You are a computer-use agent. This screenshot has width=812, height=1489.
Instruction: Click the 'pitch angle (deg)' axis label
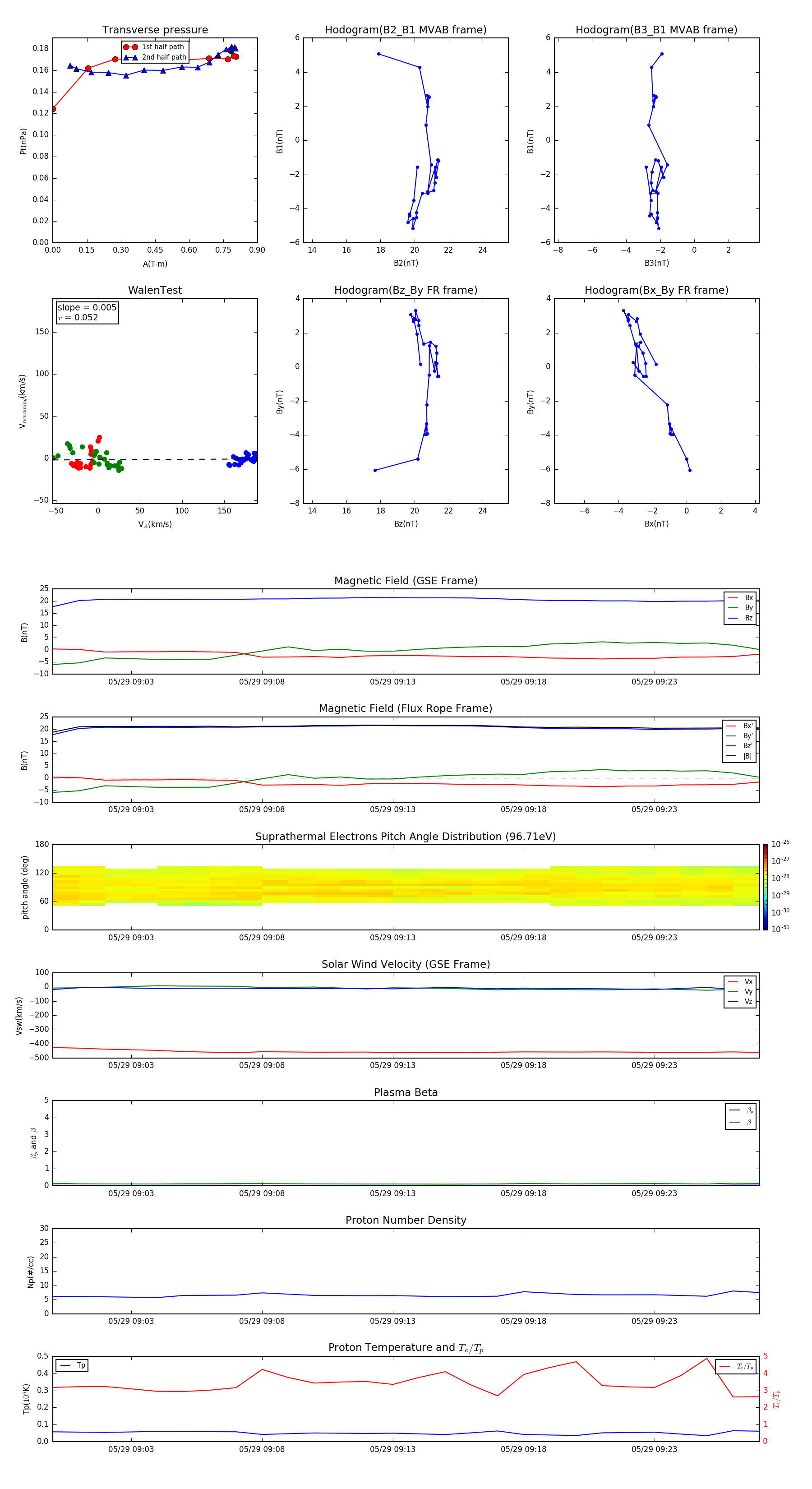pos(25,887)
